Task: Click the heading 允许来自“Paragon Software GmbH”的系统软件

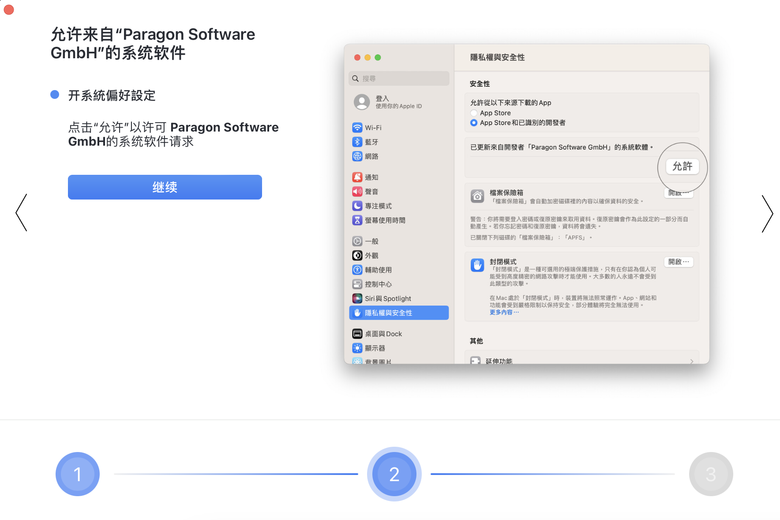Action: pyautogui.click(x=153, y=43)
